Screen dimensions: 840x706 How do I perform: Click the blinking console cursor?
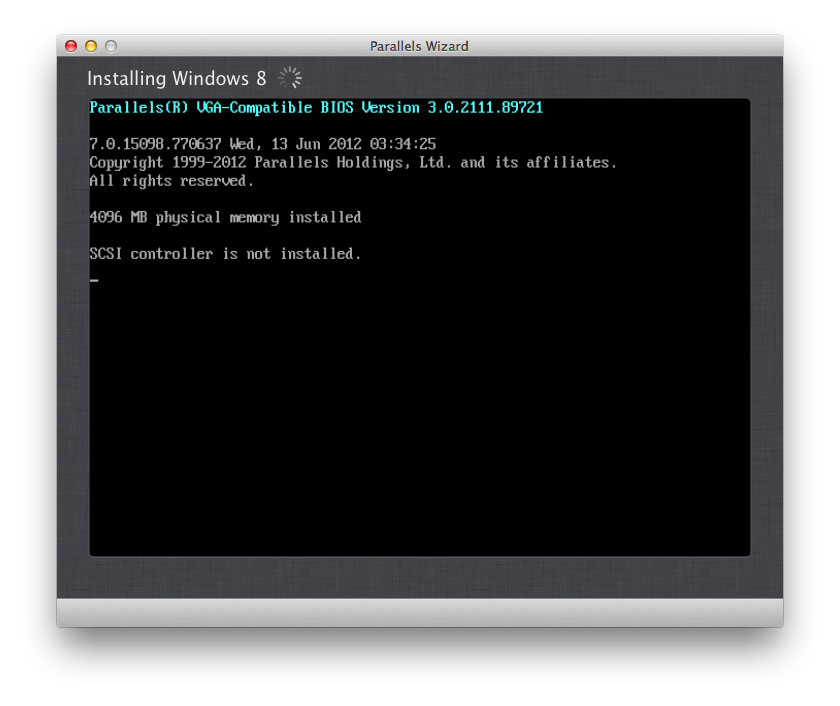pos(94,280)
